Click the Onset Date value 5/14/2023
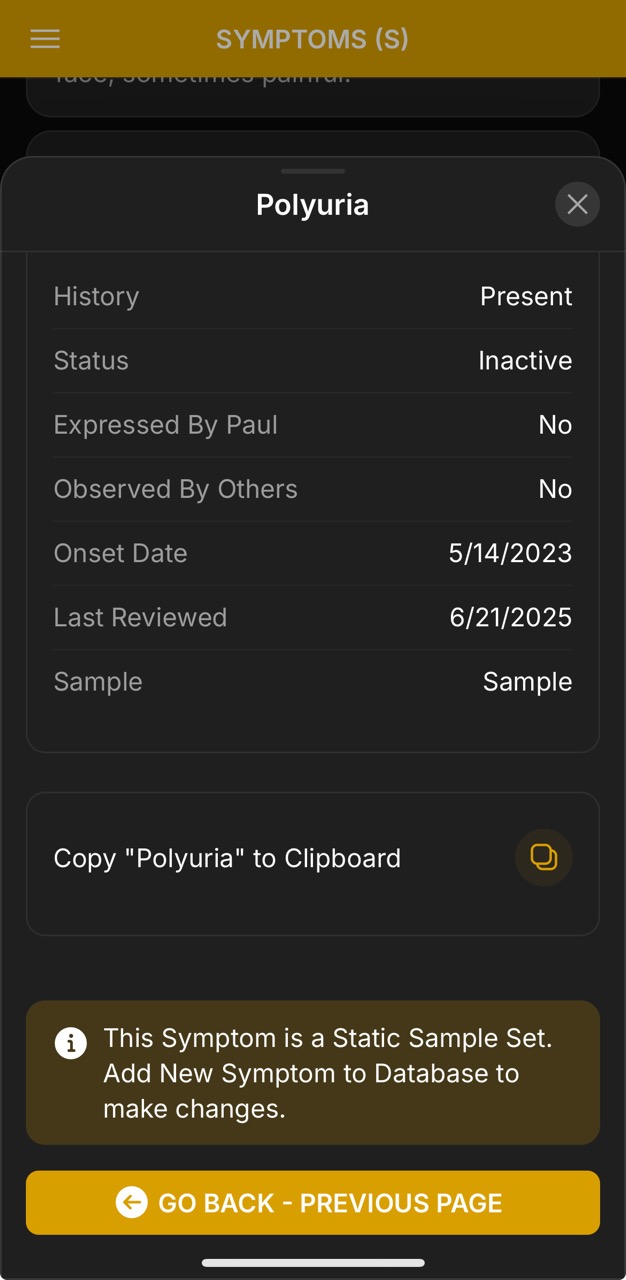Image resolution: width=626 pixels, height=1280 pixels. pos(510,553)
